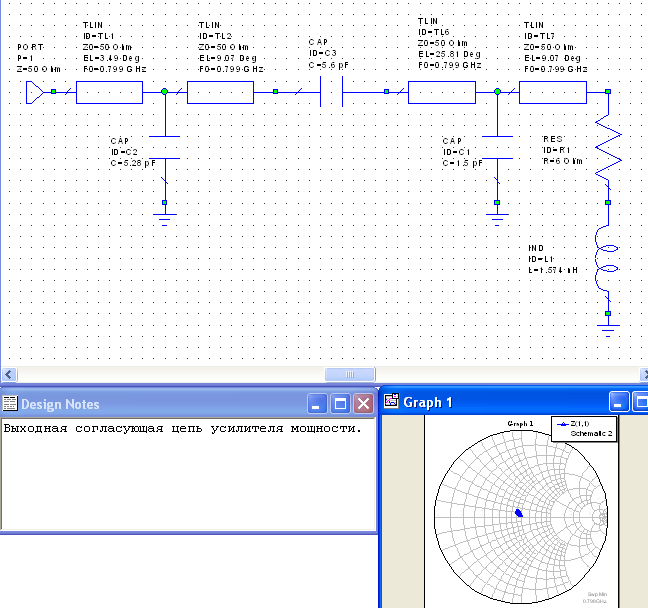Click Graph 1 window icon
This screenshot has width=648, height=608.
[391, 401]
